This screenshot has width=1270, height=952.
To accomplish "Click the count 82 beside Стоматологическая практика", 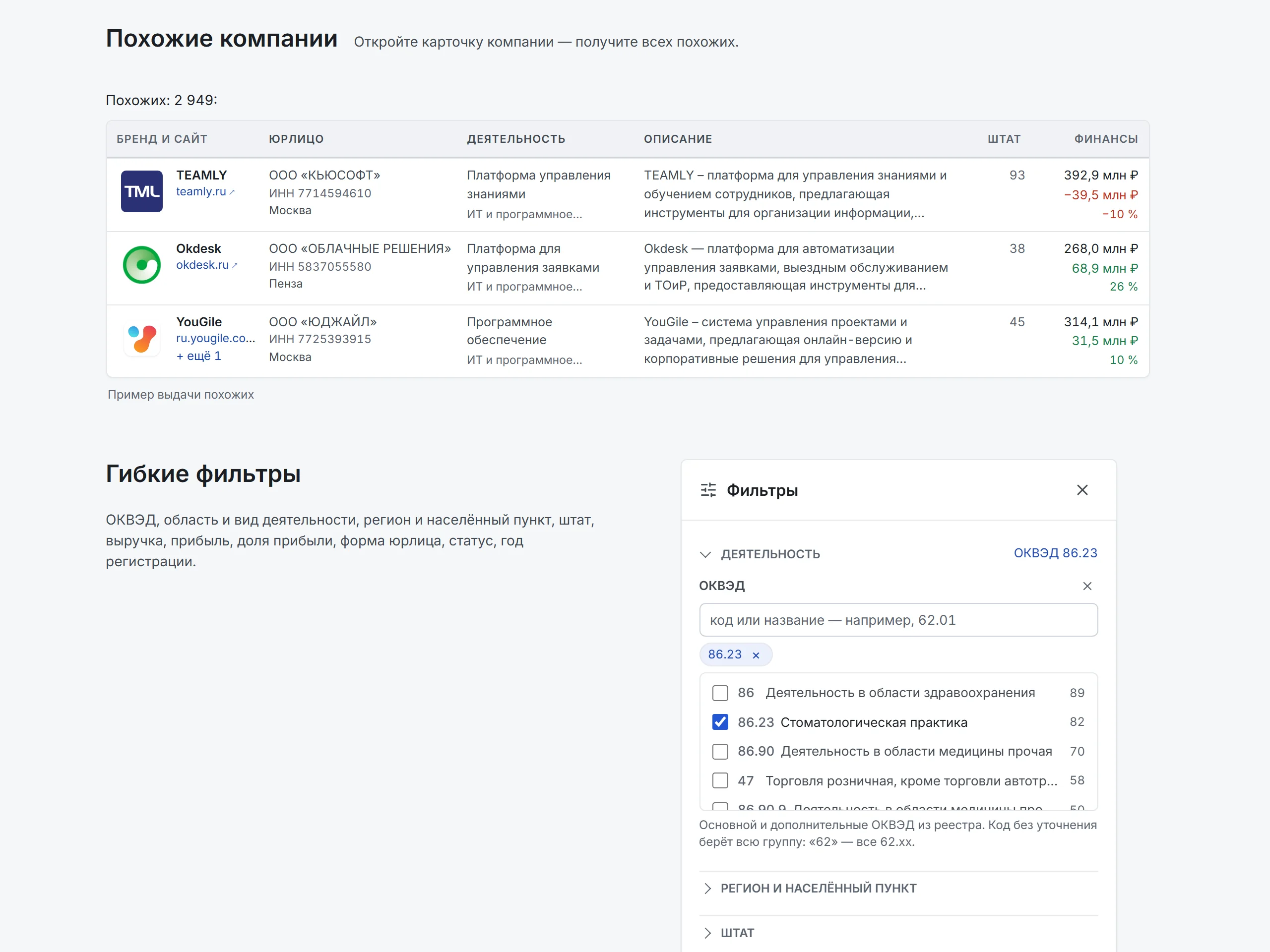I will coord(1077,722).
